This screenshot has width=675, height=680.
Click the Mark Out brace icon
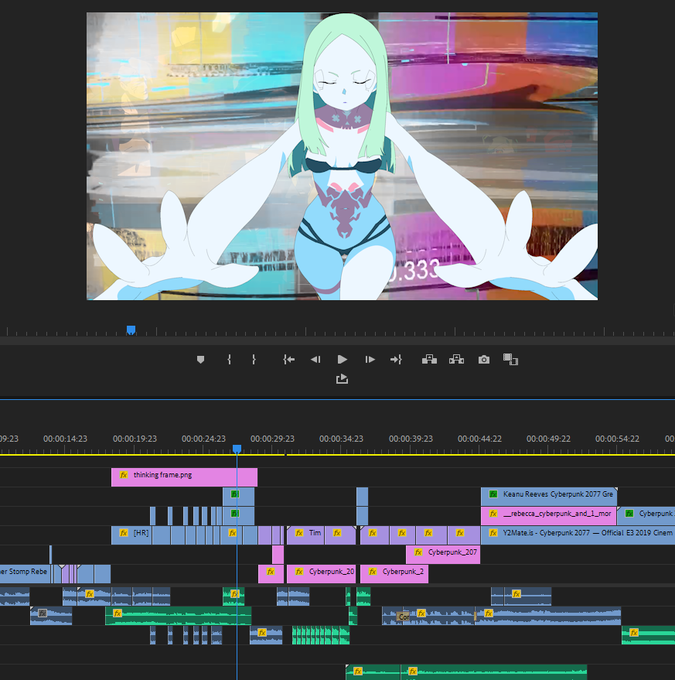254,360
